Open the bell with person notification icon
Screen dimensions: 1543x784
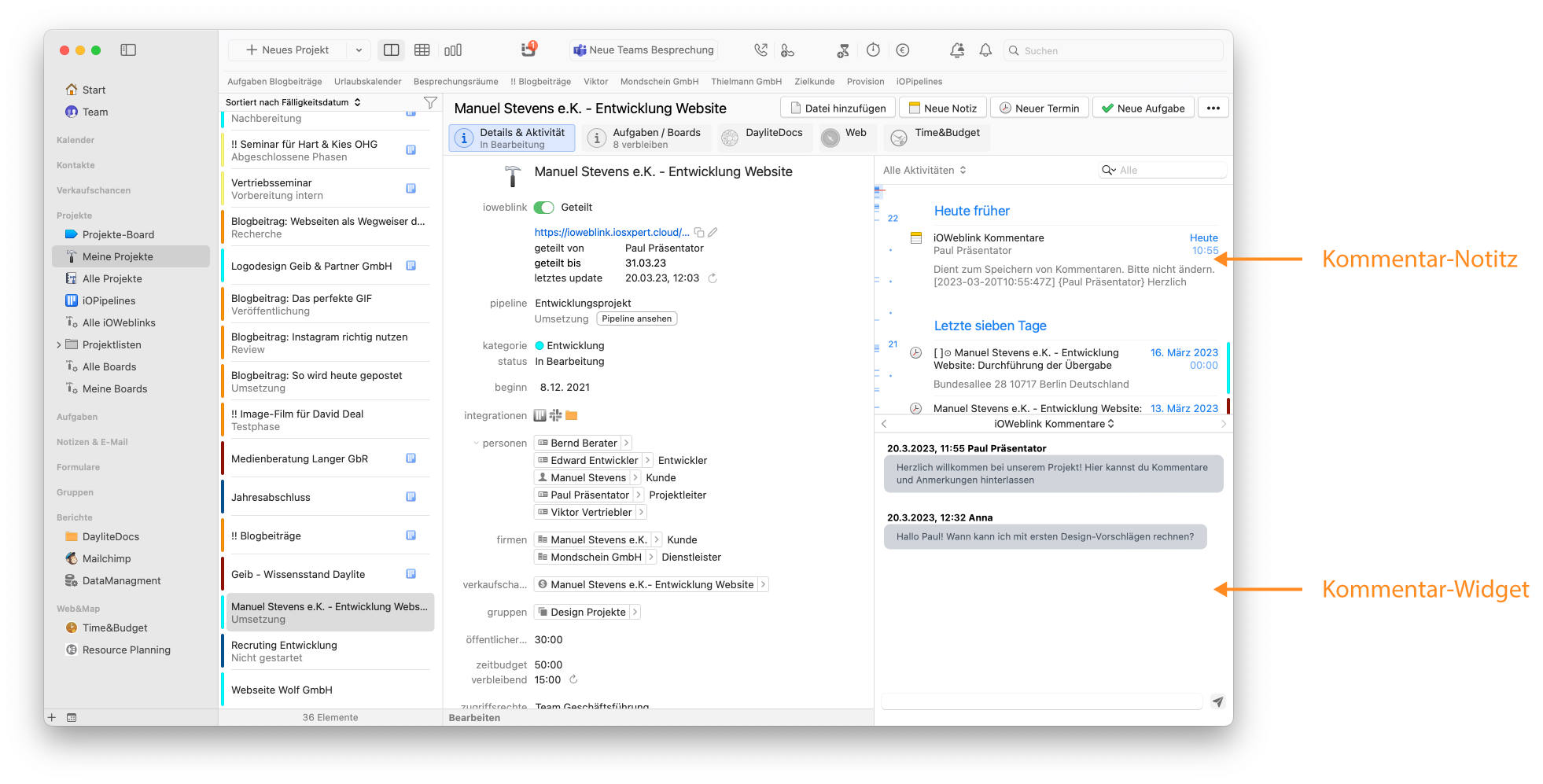click(x=957, y=50)
